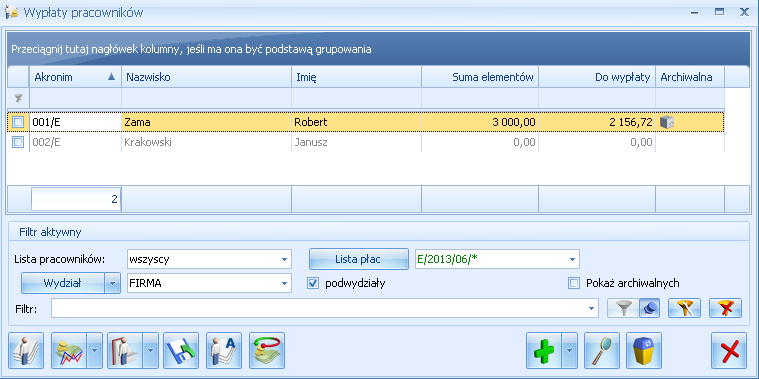Click the money with red loop icon

pos(267,350)
